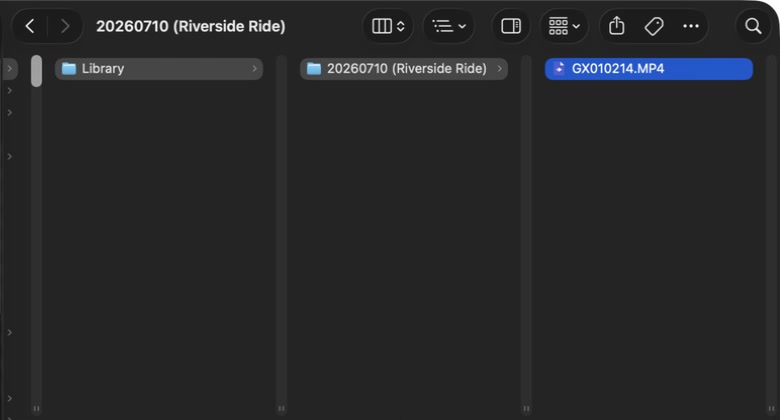
Task: Go forward to the next folder
Action: click(65, 26)
